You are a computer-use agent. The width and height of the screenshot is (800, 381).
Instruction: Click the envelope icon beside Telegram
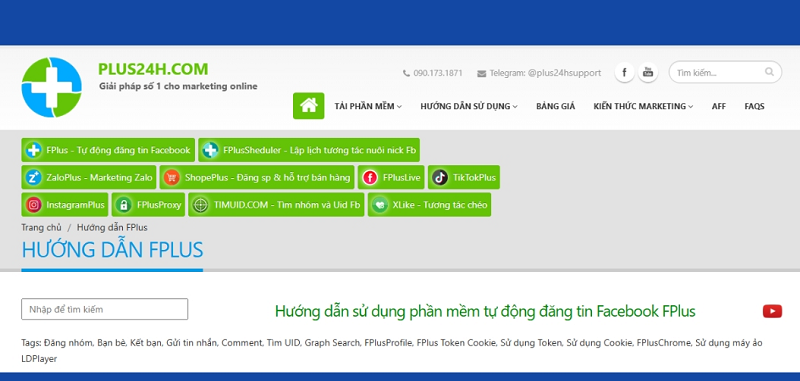(482, 73)
